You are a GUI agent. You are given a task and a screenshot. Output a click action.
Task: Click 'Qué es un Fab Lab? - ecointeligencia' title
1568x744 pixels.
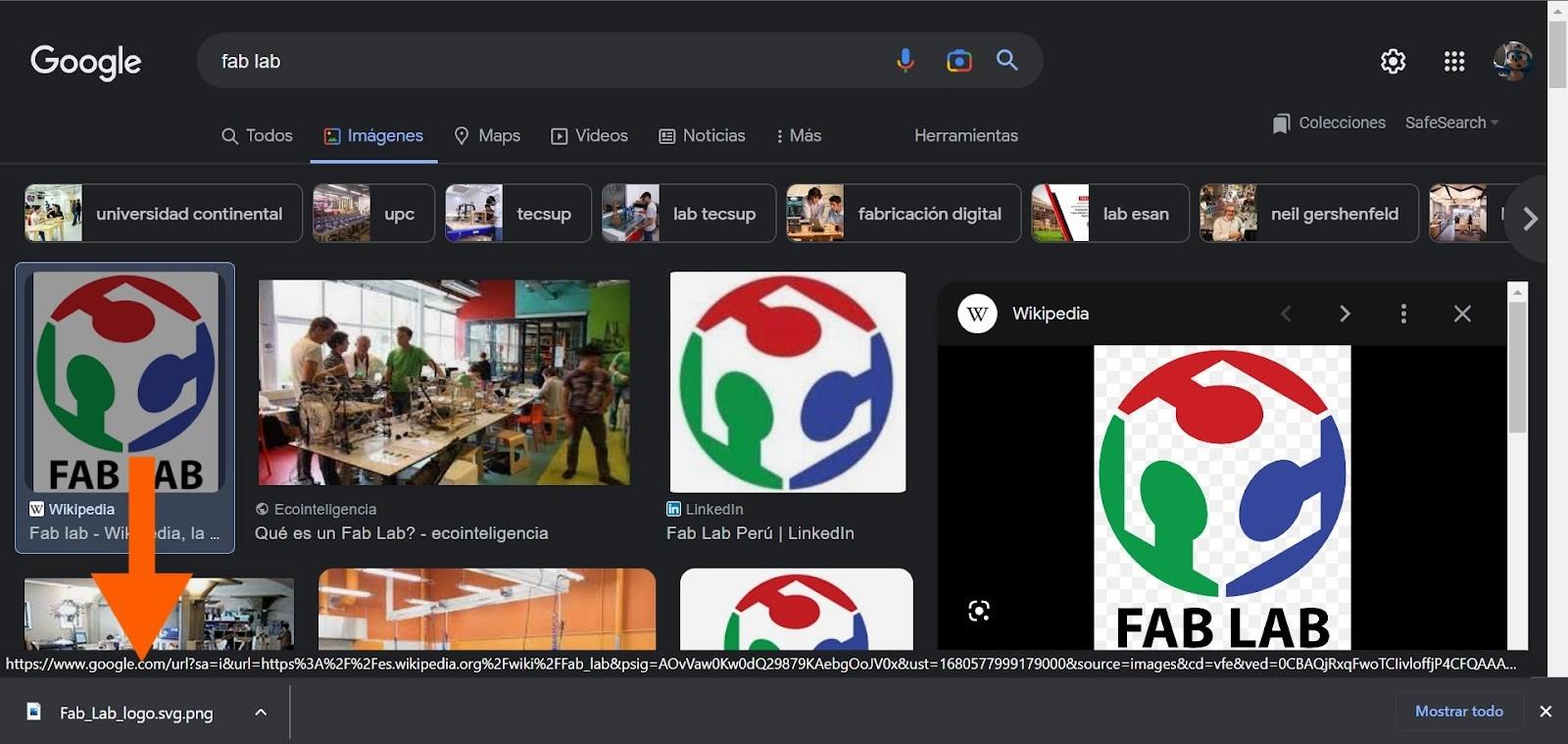(401, 533)
